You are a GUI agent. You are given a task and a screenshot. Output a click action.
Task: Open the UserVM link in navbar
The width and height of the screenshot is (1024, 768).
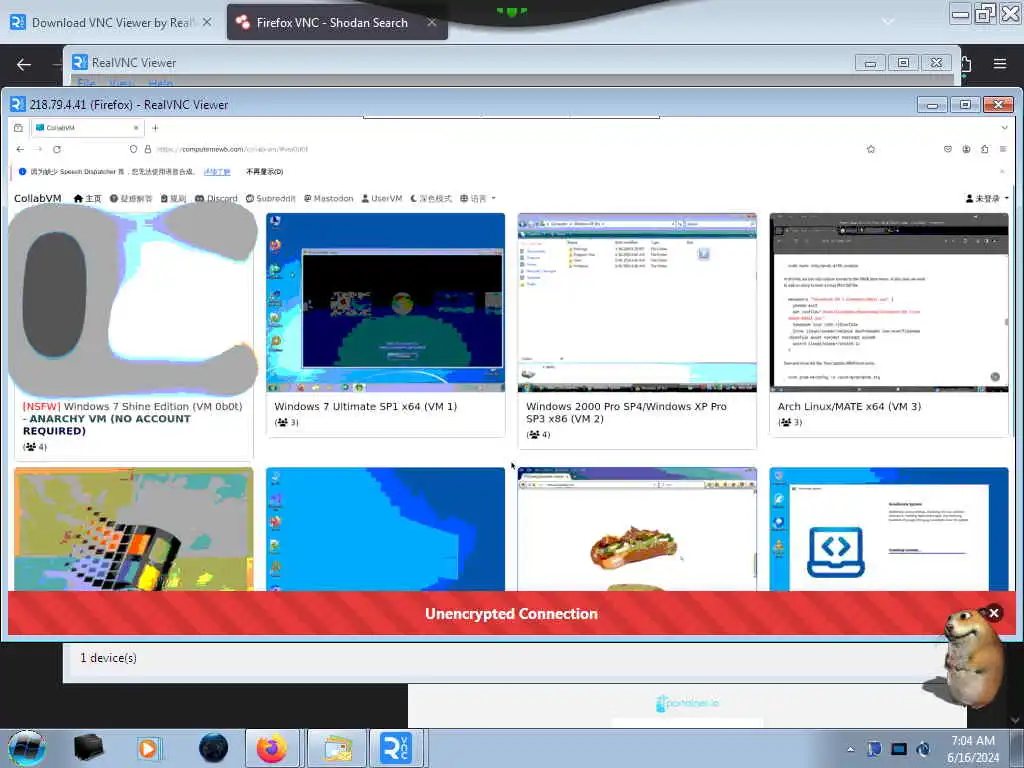coord(381,199)
